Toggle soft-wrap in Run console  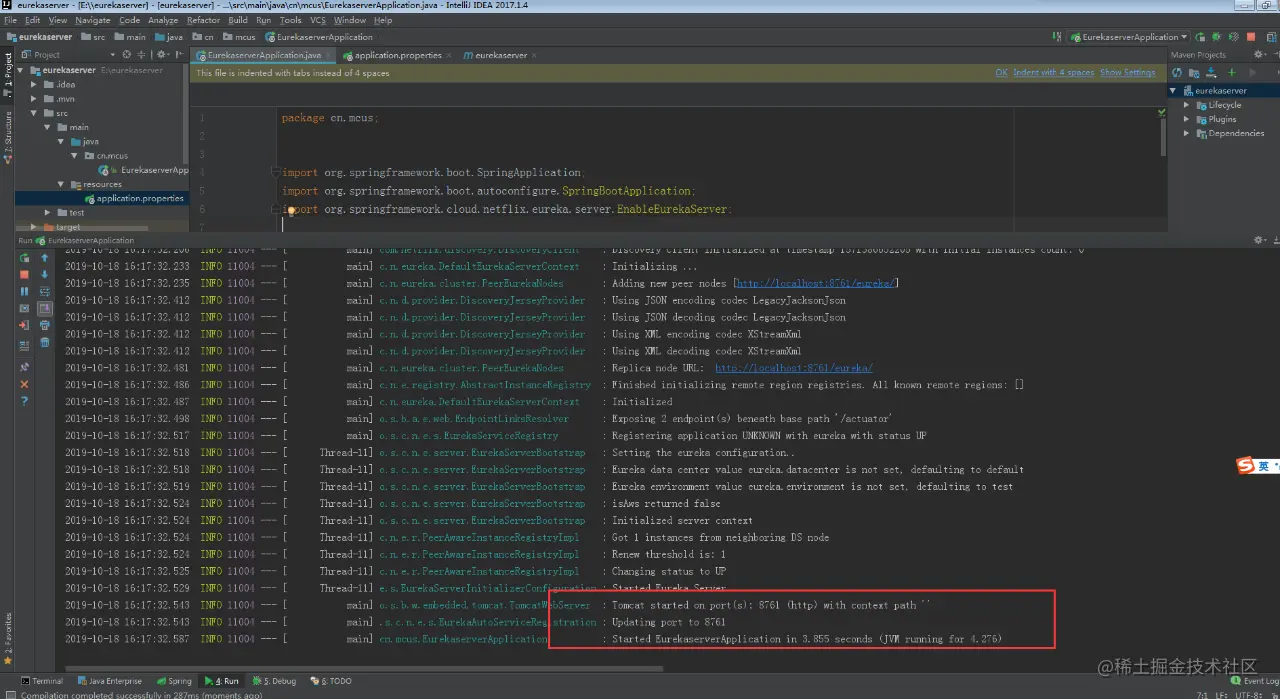pos(45,291)
